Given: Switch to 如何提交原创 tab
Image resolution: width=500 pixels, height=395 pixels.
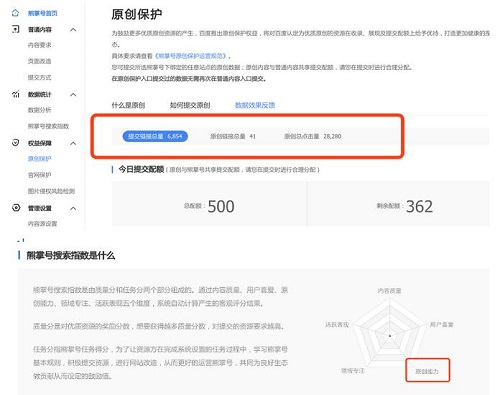Looking at the screenshot, I should [x=190, y=105].
